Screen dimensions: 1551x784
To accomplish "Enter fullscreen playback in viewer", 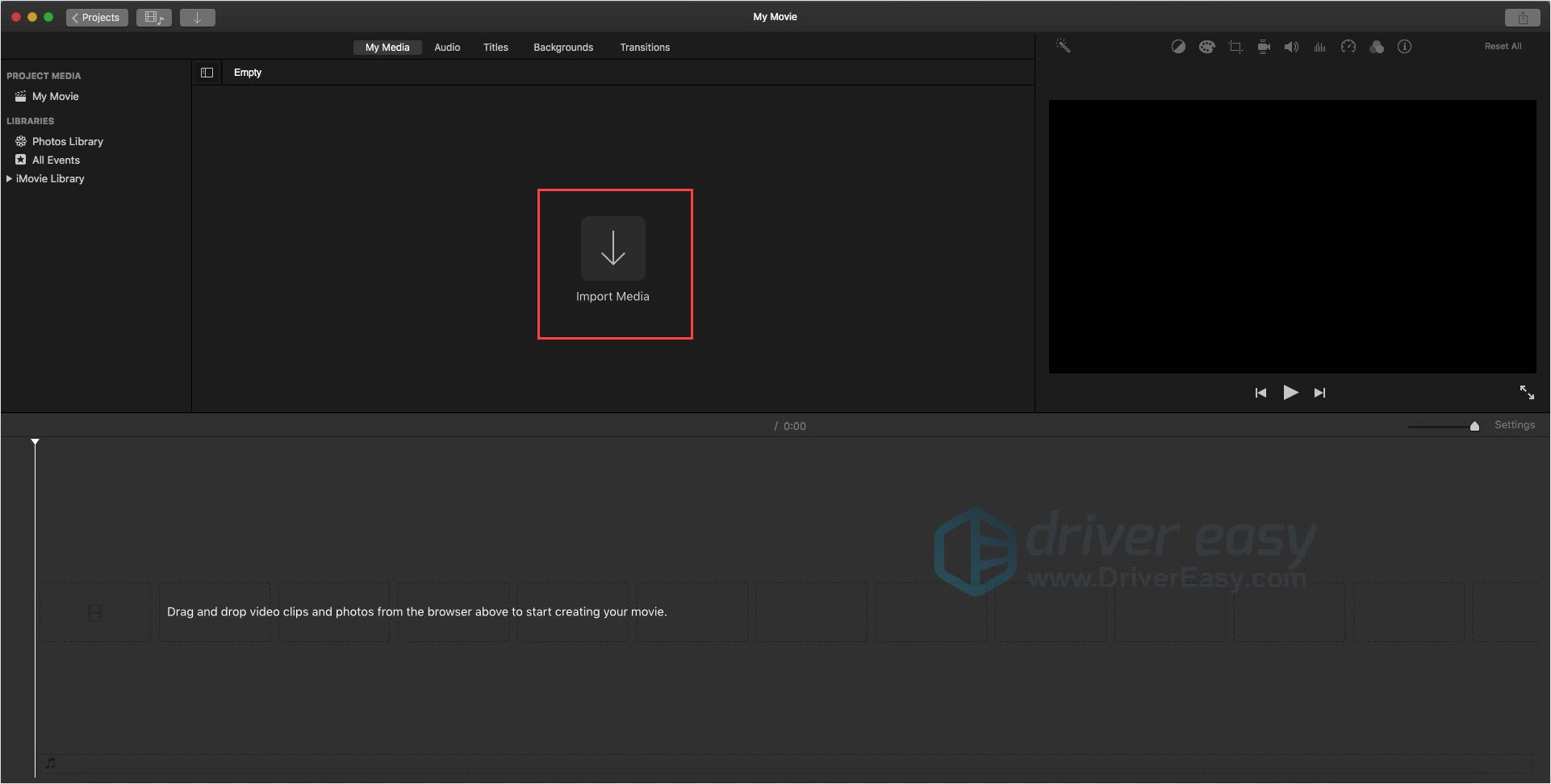I will (x=1527, y=392).
